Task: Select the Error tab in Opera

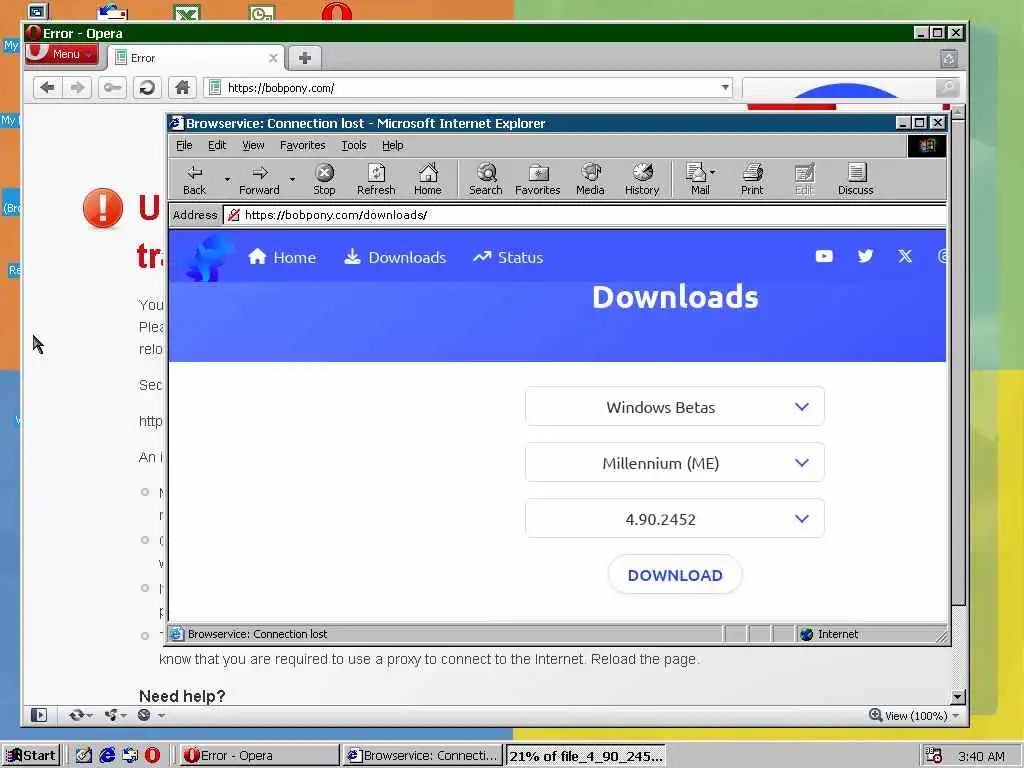Action: pyautogui.click(x=196, y=58)
